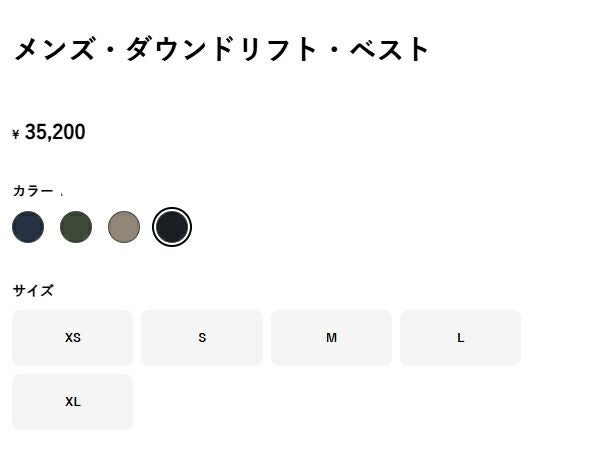
Task: Choose the extra-large size tile
Action: [x=72, y=402]
